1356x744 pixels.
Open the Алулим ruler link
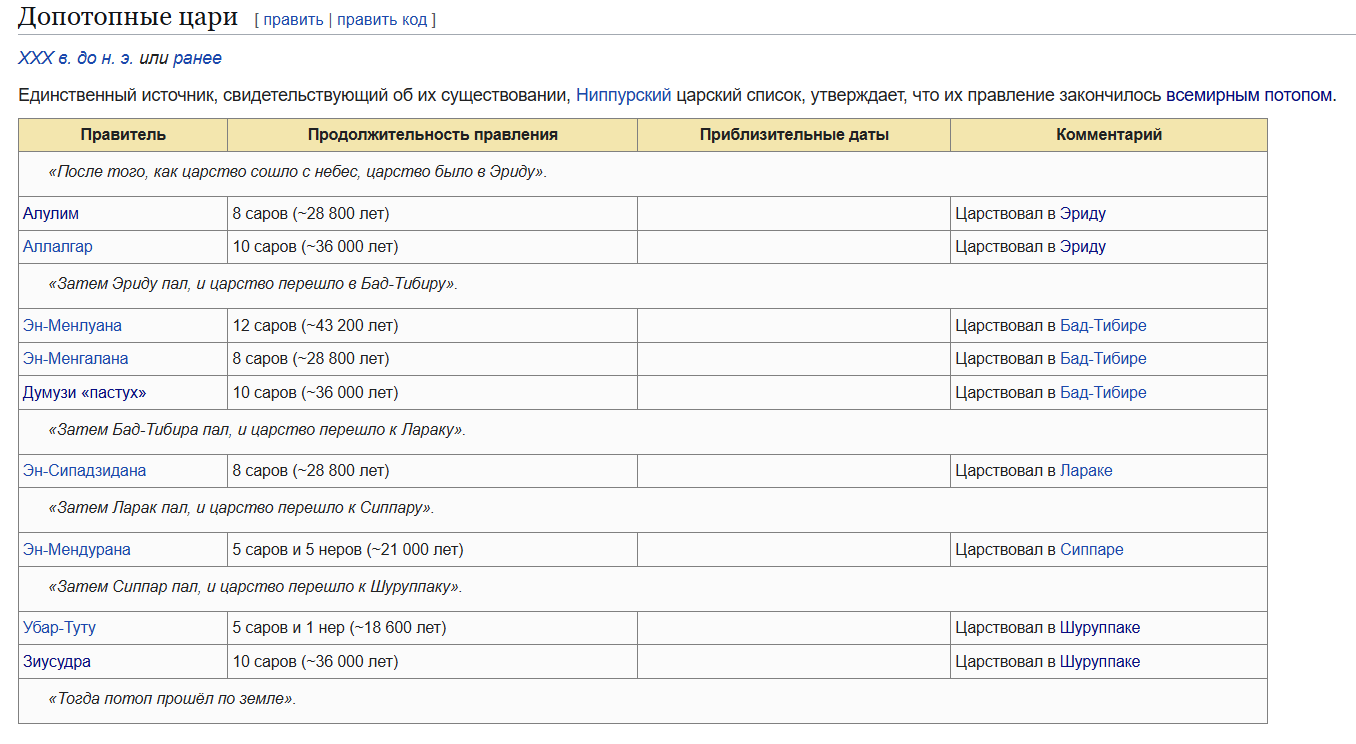tap(51, 213)
